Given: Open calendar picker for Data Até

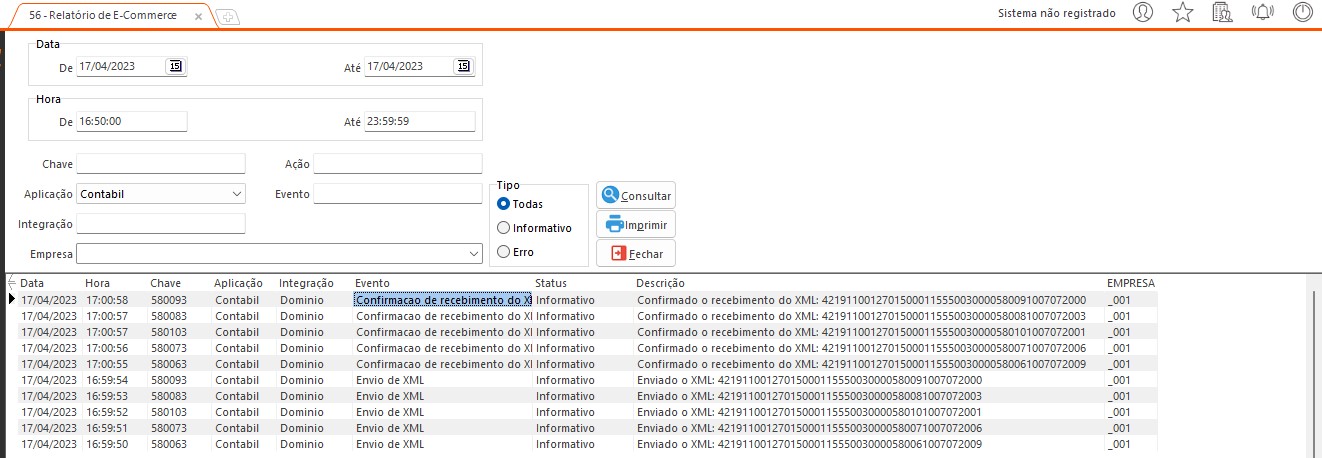Looking at the screenshot, I should pos(463,66).
